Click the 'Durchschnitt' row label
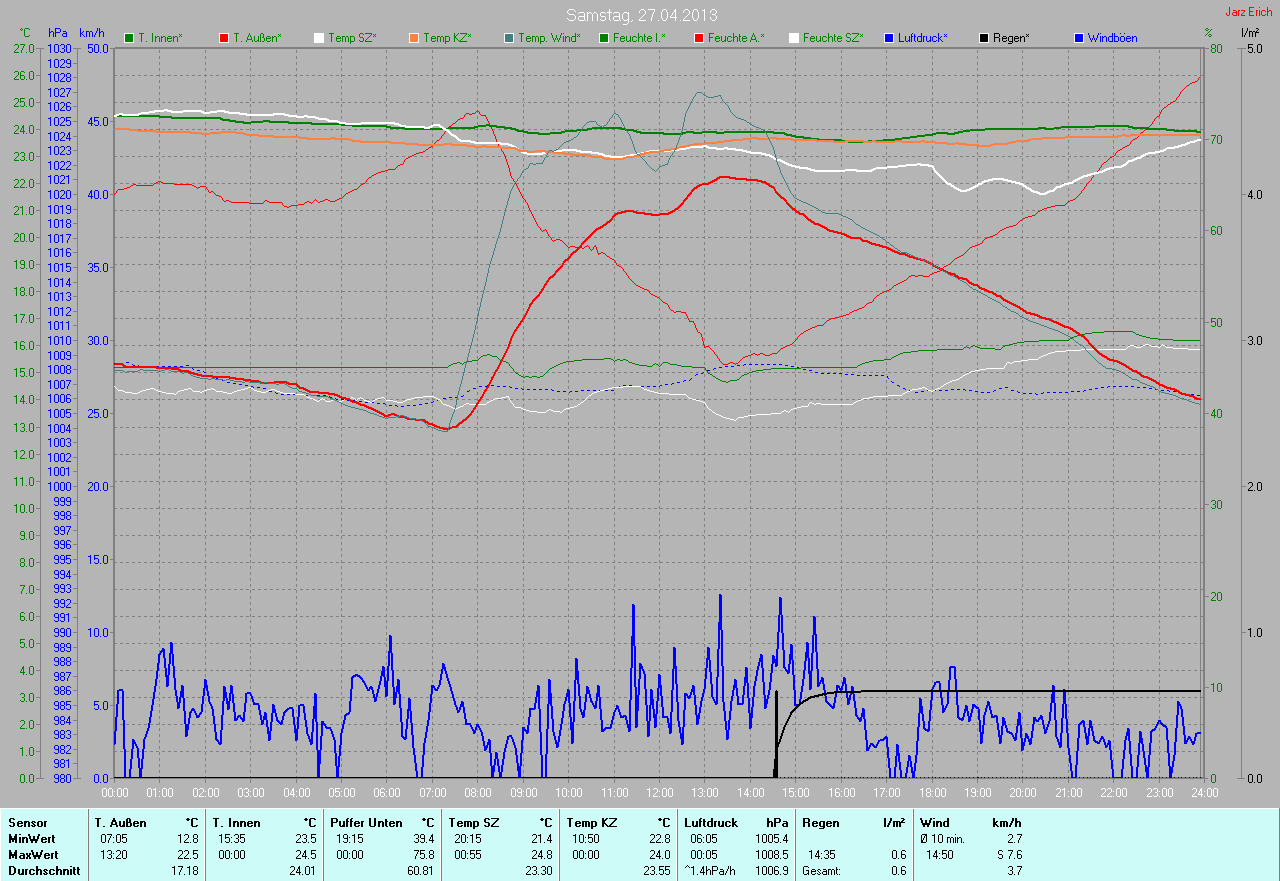The width and height of the screenshot is (1280, 881). pyautogui.click(x=43, y=870)
